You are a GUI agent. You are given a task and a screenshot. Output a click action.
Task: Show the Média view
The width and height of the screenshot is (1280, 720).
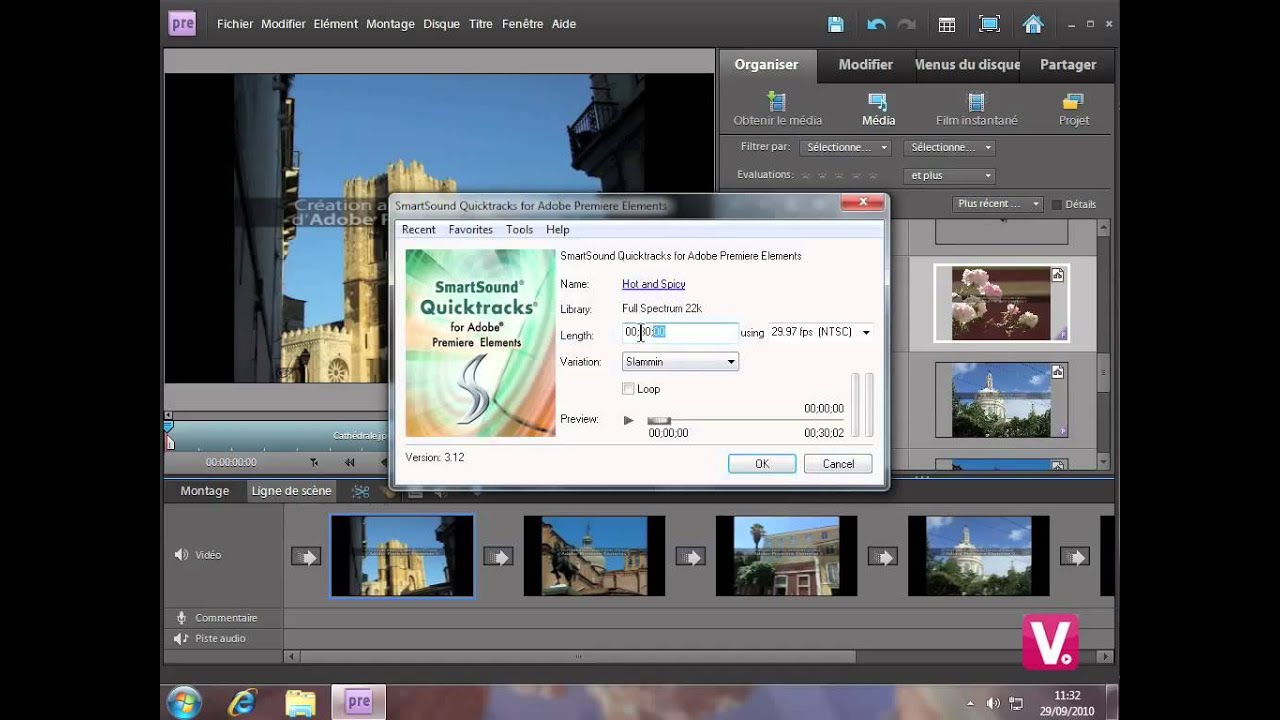pyautogui.click(x=878, y=109)
